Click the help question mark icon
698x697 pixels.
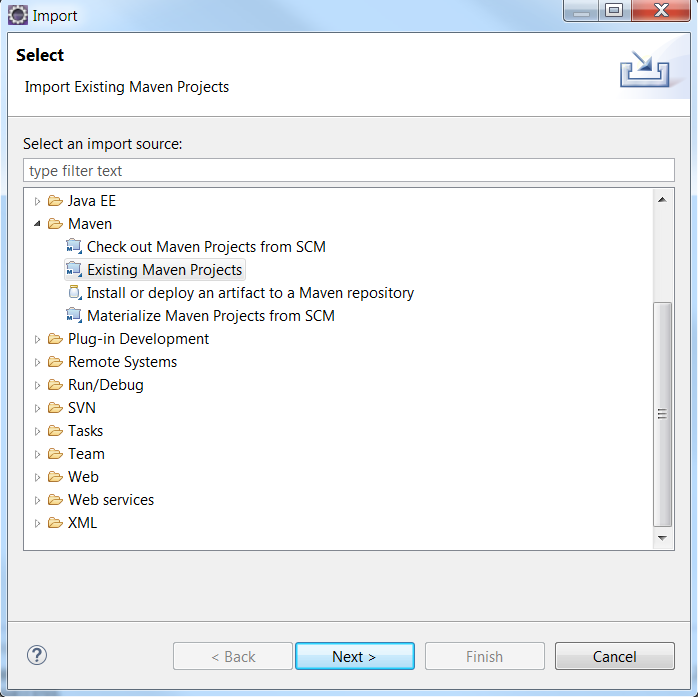coord(37,656)
